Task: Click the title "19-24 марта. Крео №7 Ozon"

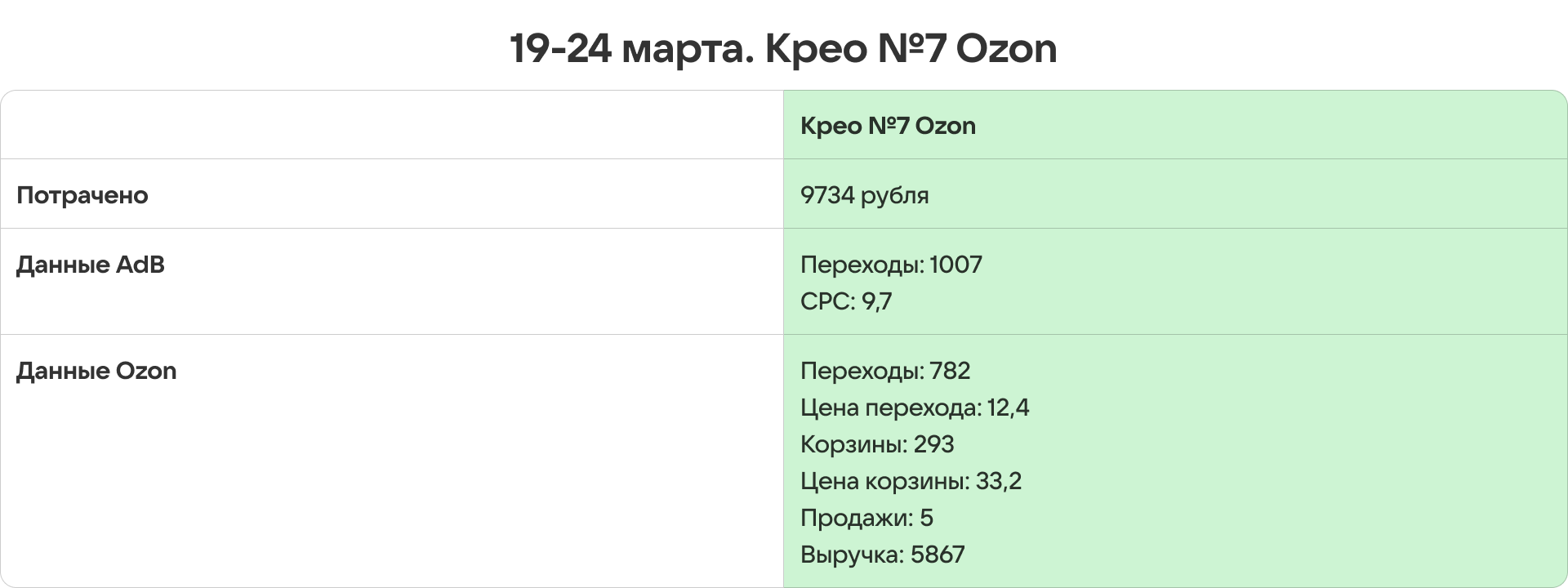Action: click(x=783, y=48)
